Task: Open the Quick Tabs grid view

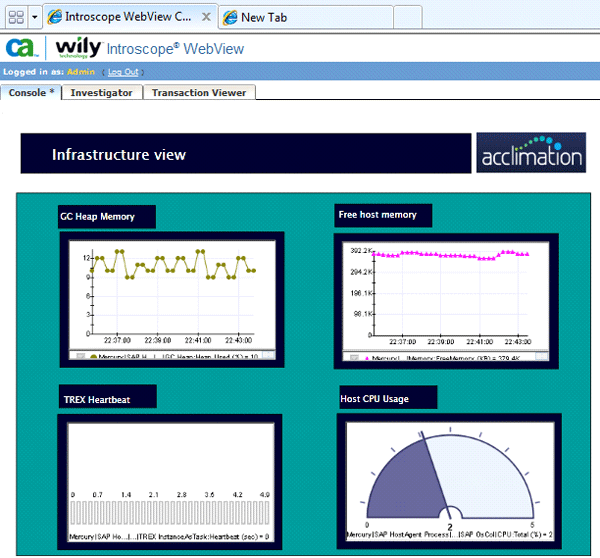Action: coord(15,18)
